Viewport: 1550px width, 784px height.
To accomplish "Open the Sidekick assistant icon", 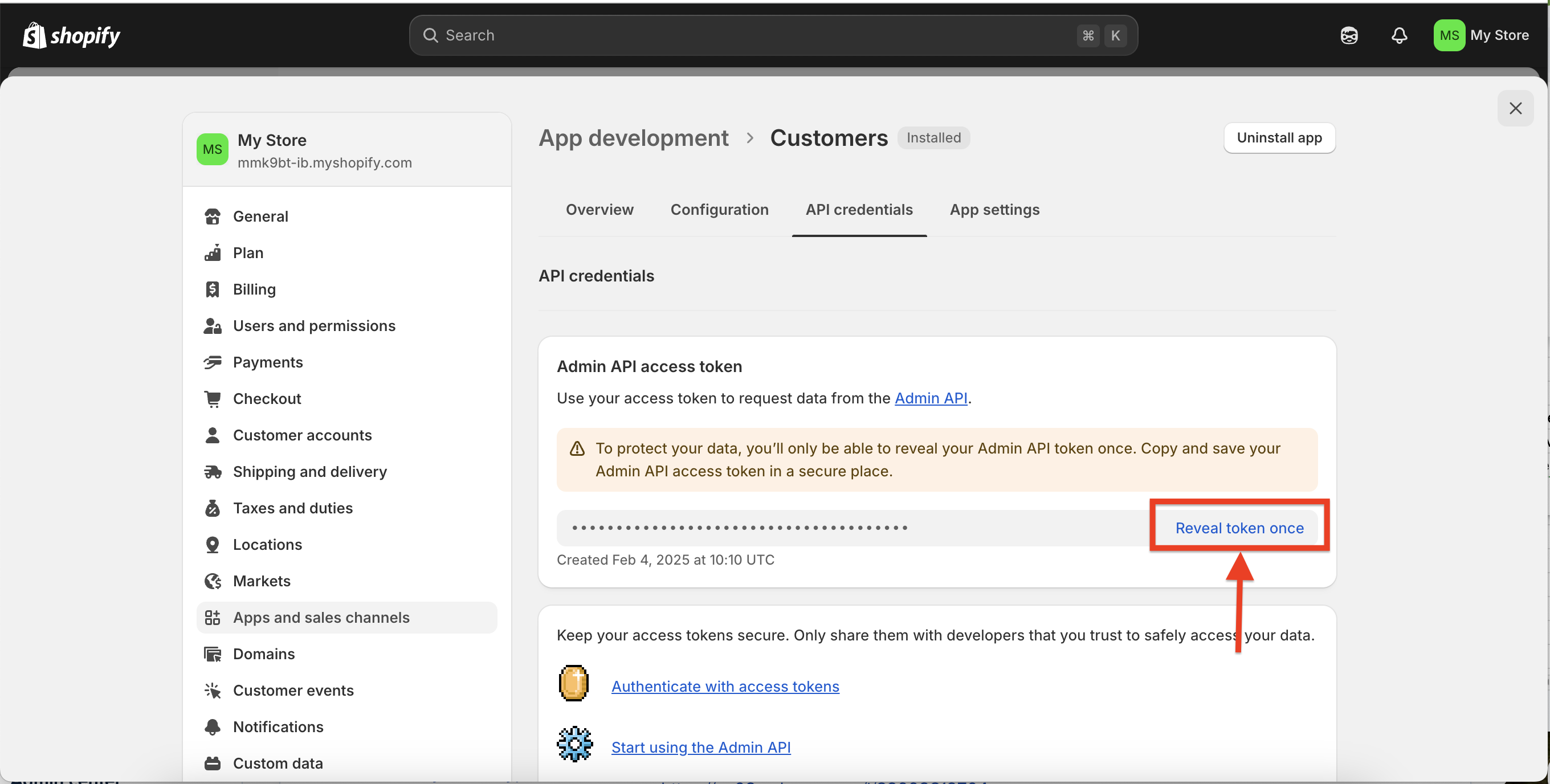I will click(1349, 35).
